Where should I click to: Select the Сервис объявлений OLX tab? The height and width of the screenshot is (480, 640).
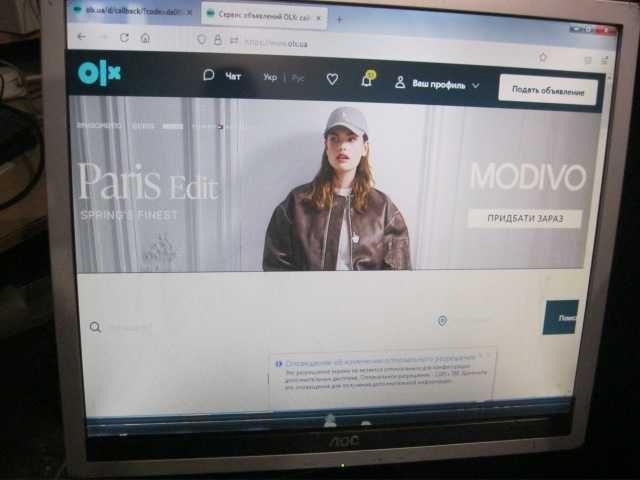pos(264,17)
